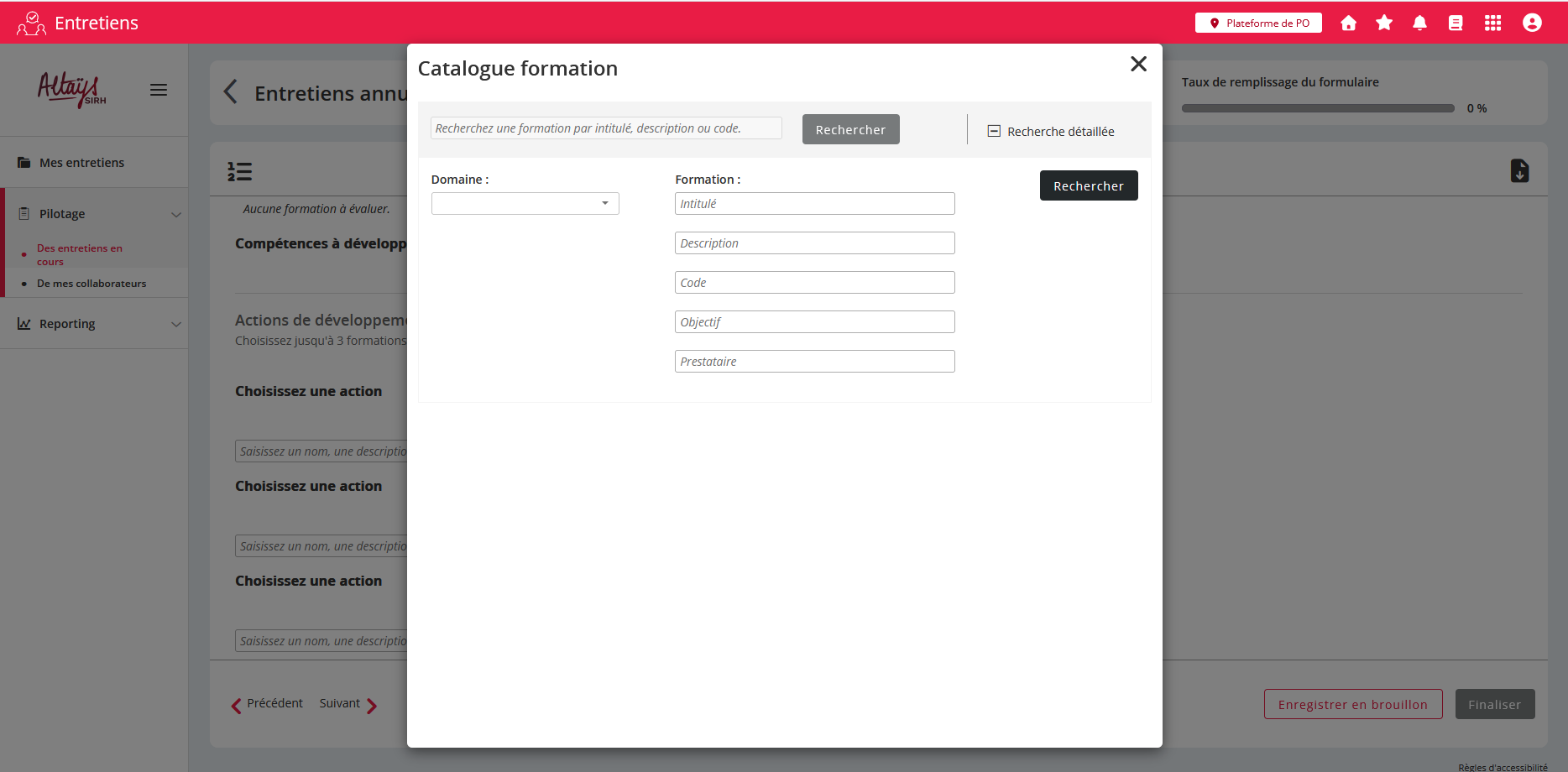Close the Catalogue formation dialog

click(x=1138, y=65)
